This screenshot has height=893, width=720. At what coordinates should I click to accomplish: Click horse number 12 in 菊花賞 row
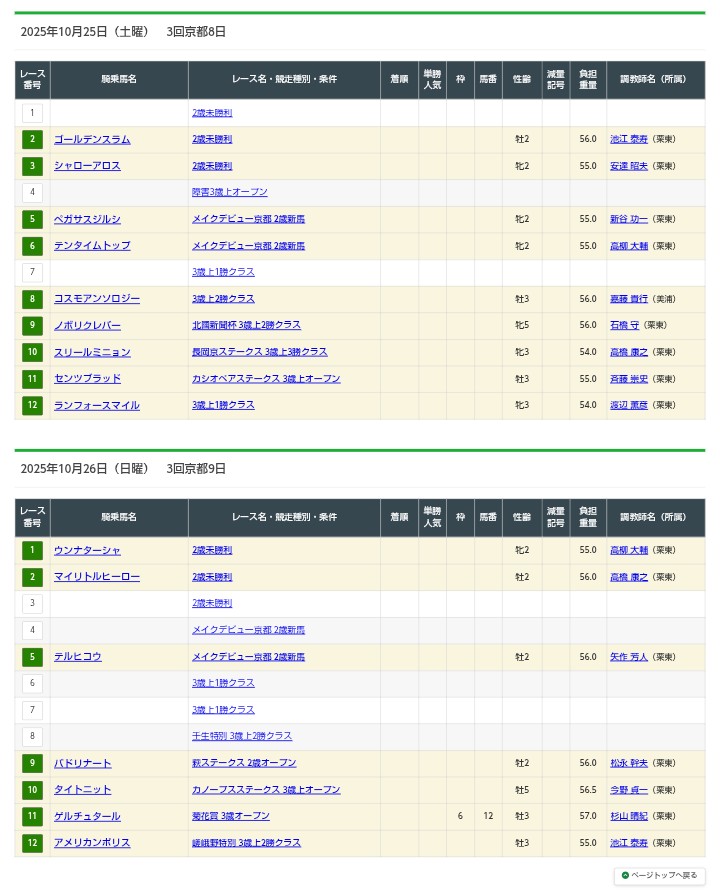pos(488,816)
